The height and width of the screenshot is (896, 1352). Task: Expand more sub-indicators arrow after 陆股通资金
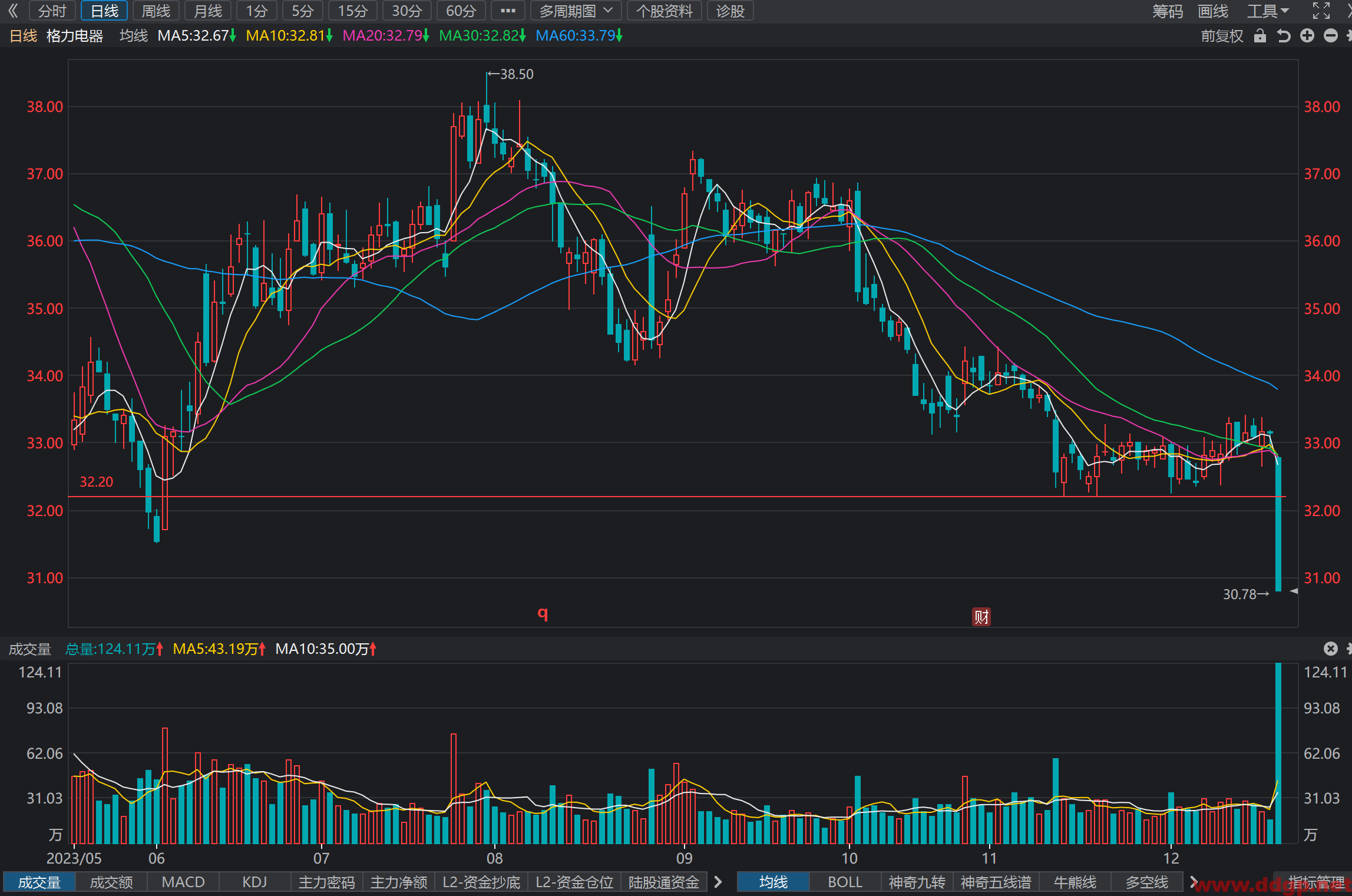tap(718, 882)
